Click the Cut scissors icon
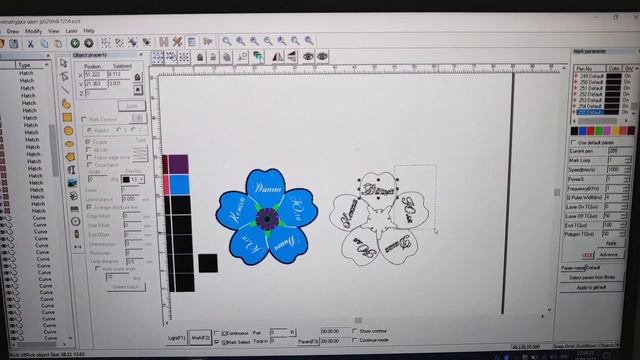The height and width of the screenshot is (360, 640). (x=30, y=43)
